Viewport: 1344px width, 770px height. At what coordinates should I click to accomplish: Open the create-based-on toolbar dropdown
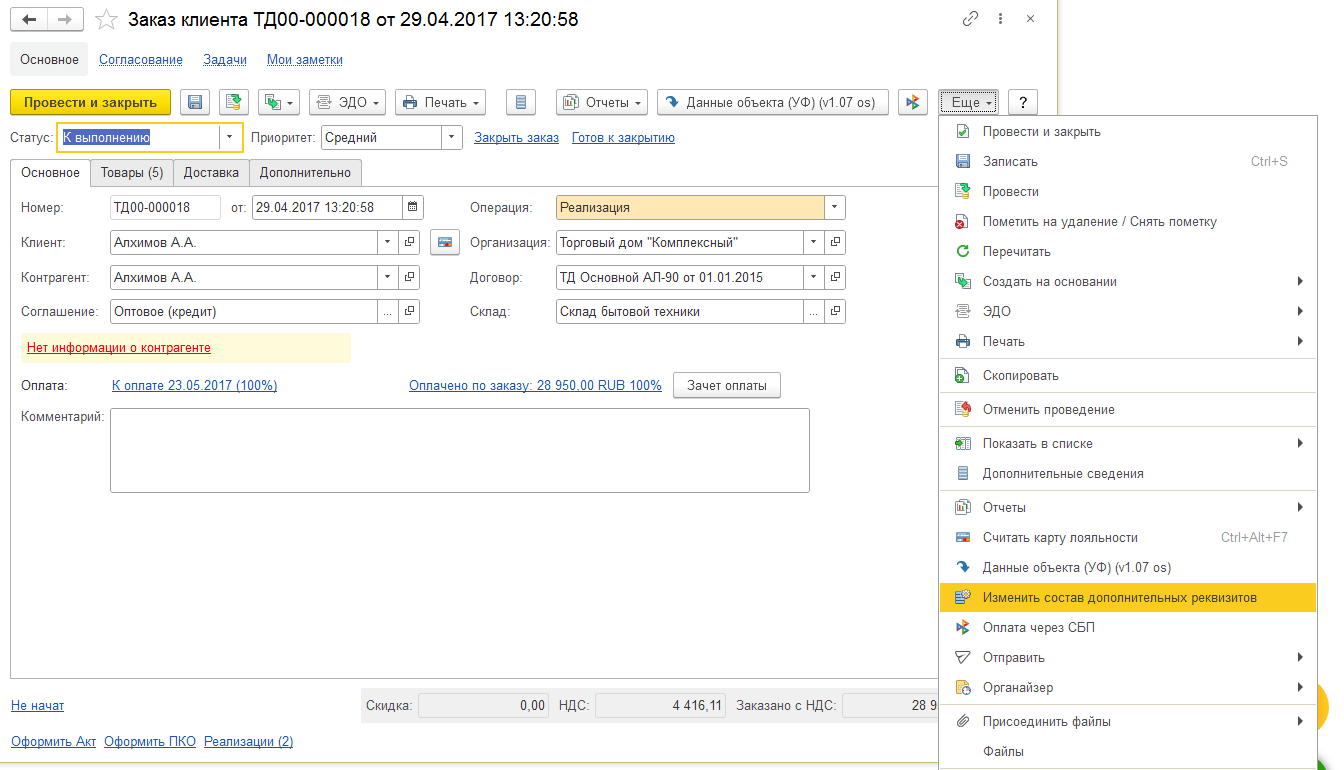[279, 102]
